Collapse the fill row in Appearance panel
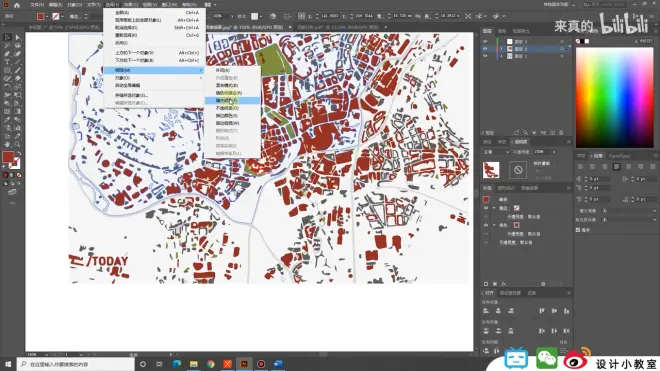 494,225
